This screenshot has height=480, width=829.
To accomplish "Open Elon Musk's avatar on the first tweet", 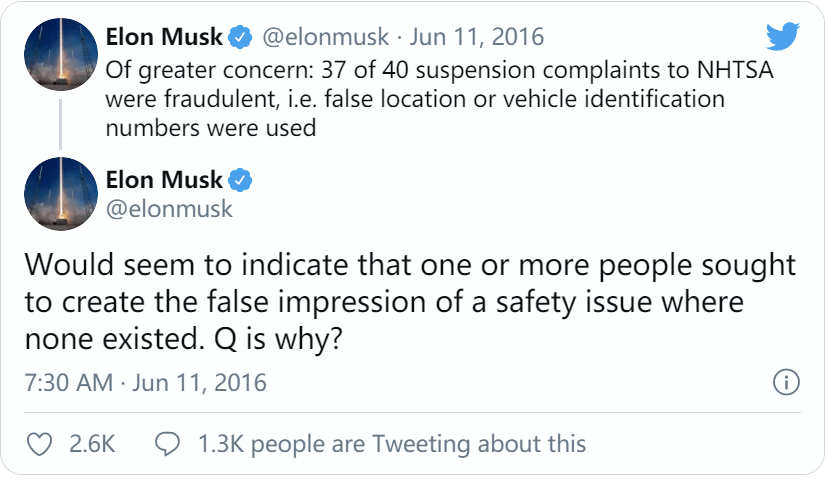I will click(x=61, y=54).
